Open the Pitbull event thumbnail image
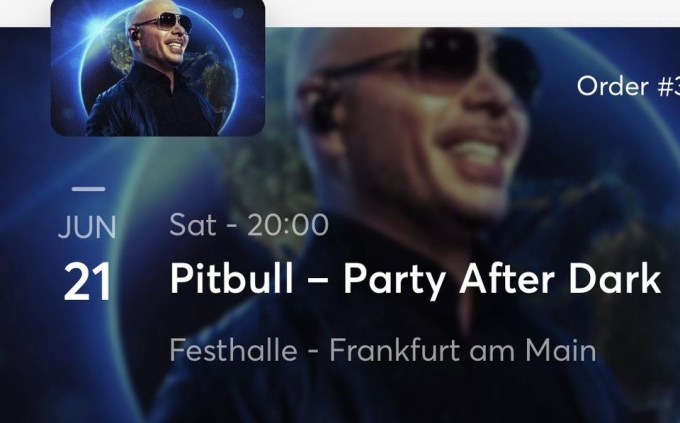The width and height of the screenshot is (680, 423). click(158, 68)
